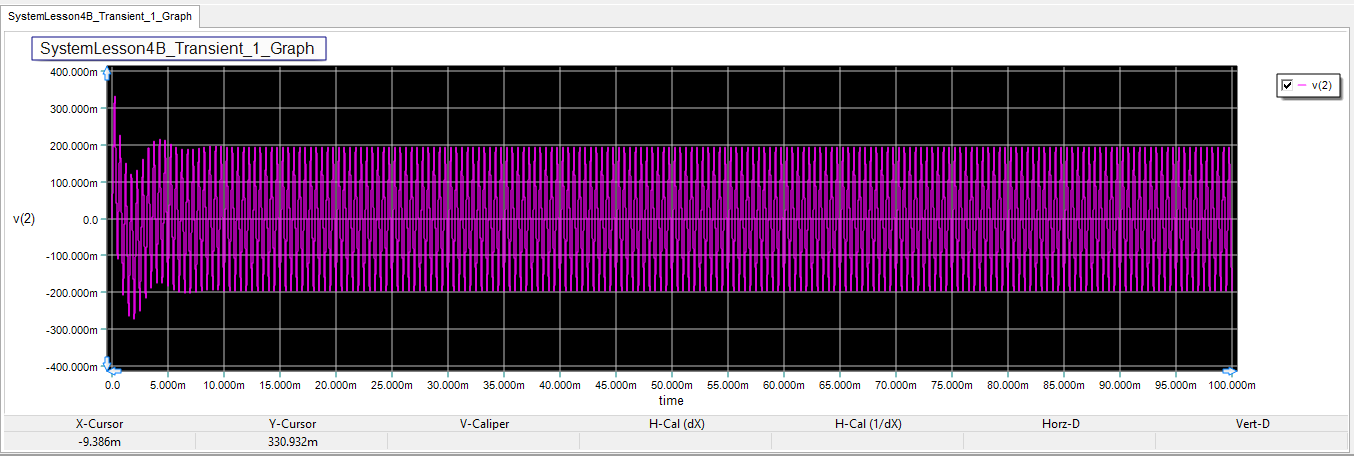Click the 45.000m time axis label
The image size is (1354, 456).
615,385
